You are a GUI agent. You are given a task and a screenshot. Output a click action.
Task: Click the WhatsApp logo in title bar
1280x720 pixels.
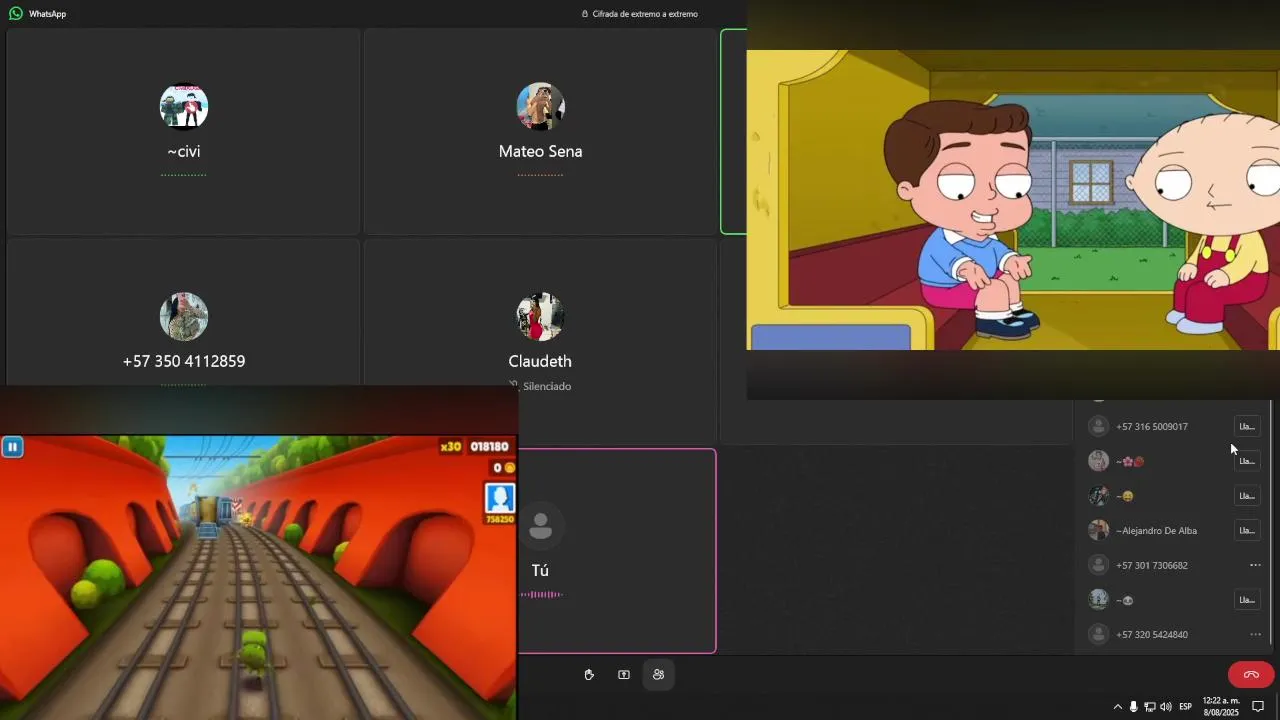16,14
